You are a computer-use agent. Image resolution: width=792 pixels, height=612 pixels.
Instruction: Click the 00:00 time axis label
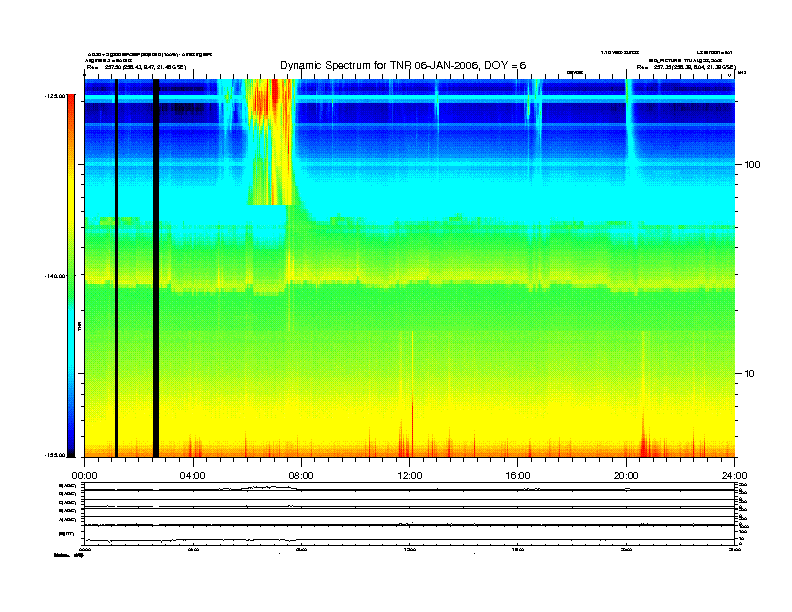click(84, 476)
